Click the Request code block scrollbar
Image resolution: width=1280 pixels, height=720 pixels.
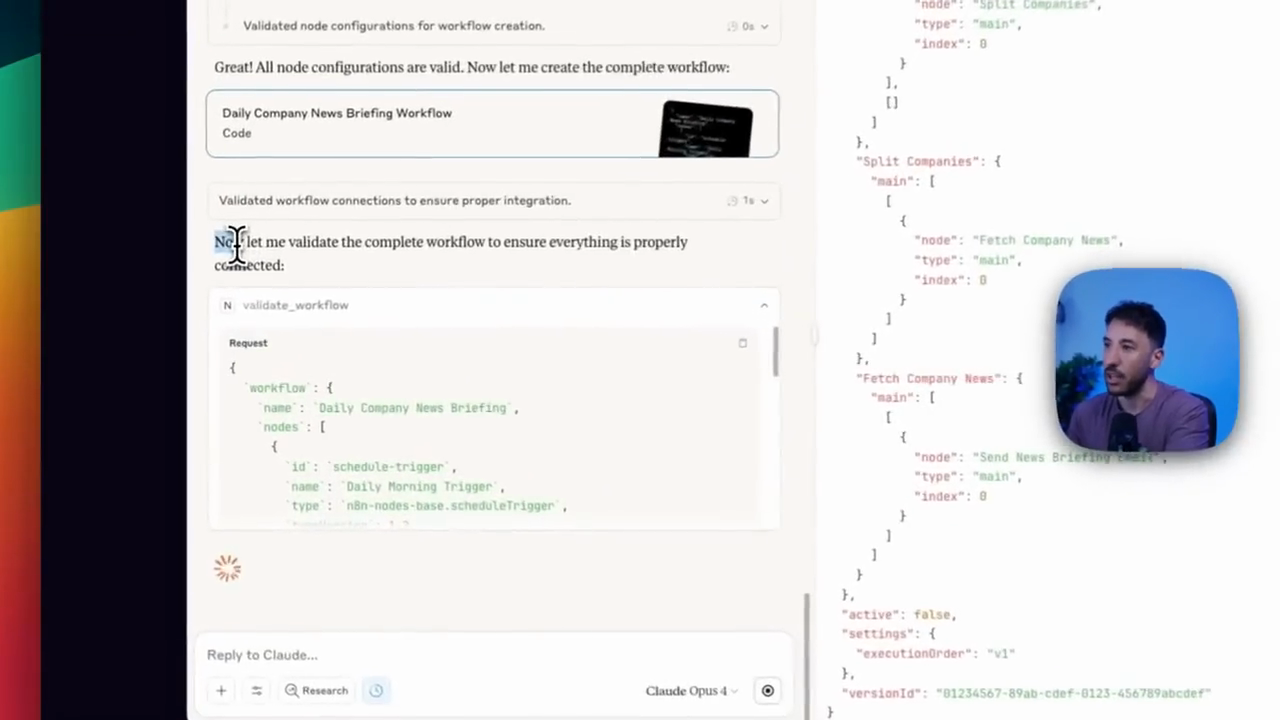pyautogui.click(x=775, y=352)
